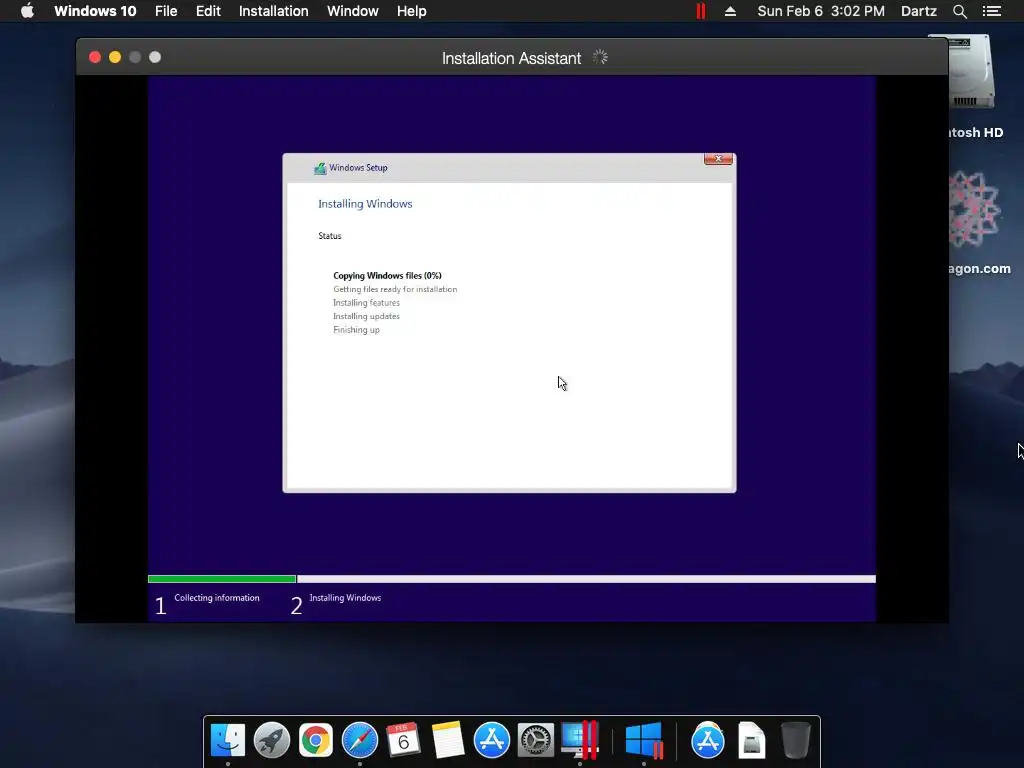Click the 'Installing updates' status line
1024x768 pixels.
click(366, 316)
